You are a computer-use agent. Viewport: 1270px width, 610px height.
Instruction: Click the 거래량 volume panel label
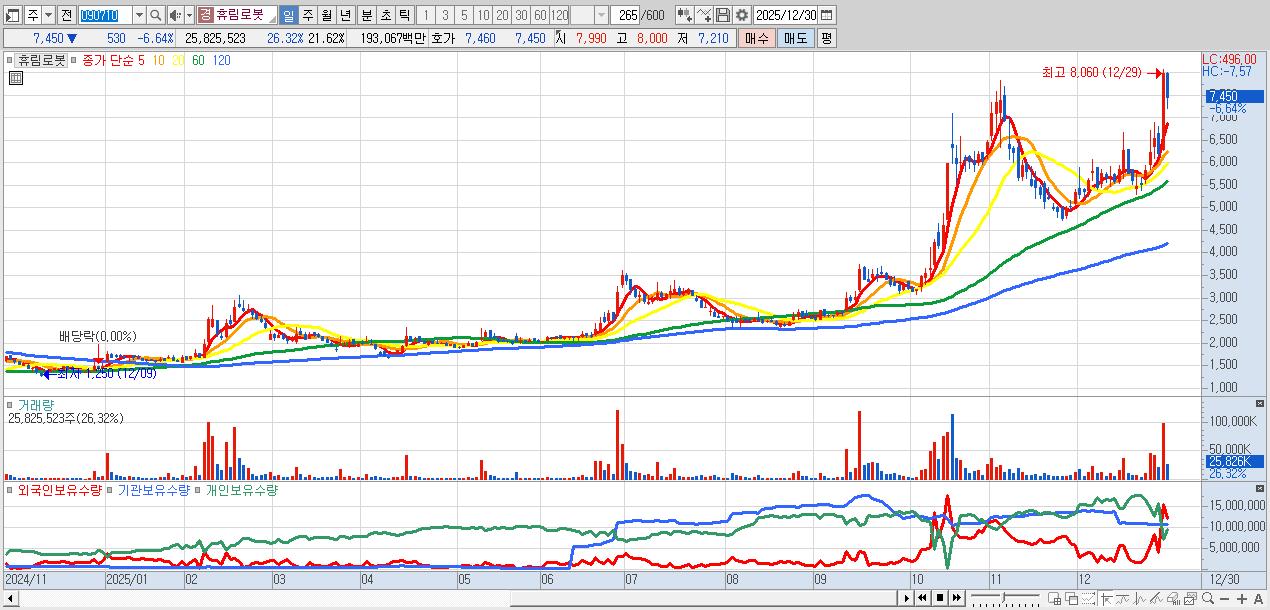(34, 405)
